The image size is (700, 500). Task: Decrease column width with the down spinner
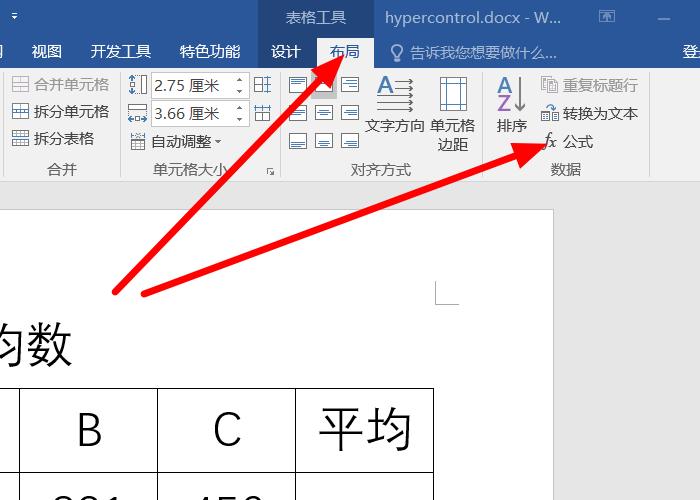point(240,119)
